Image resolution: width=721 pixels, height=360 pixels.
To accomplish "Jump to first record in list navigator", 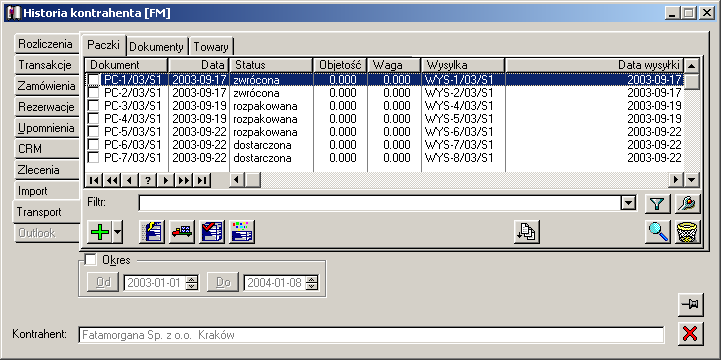I will (93, 180).
